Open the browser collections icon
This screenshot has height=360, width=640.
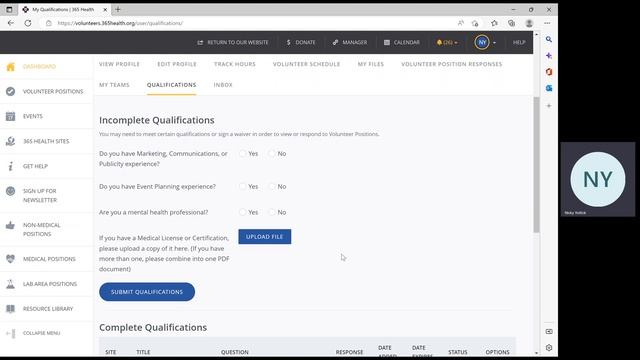click(511, 23)
